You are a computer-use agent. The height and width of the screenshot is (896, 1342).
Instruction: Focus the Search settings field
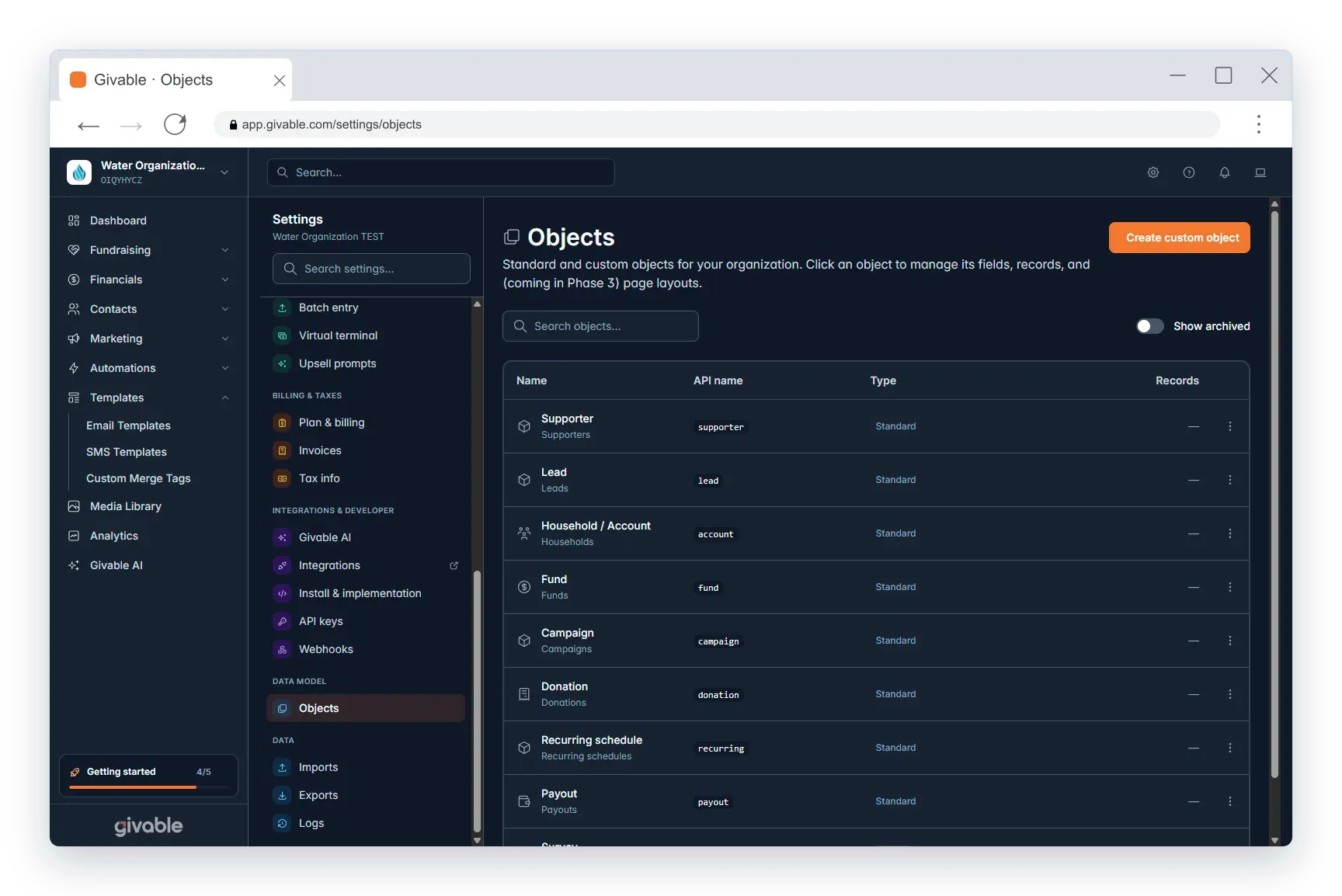(371, 269)
